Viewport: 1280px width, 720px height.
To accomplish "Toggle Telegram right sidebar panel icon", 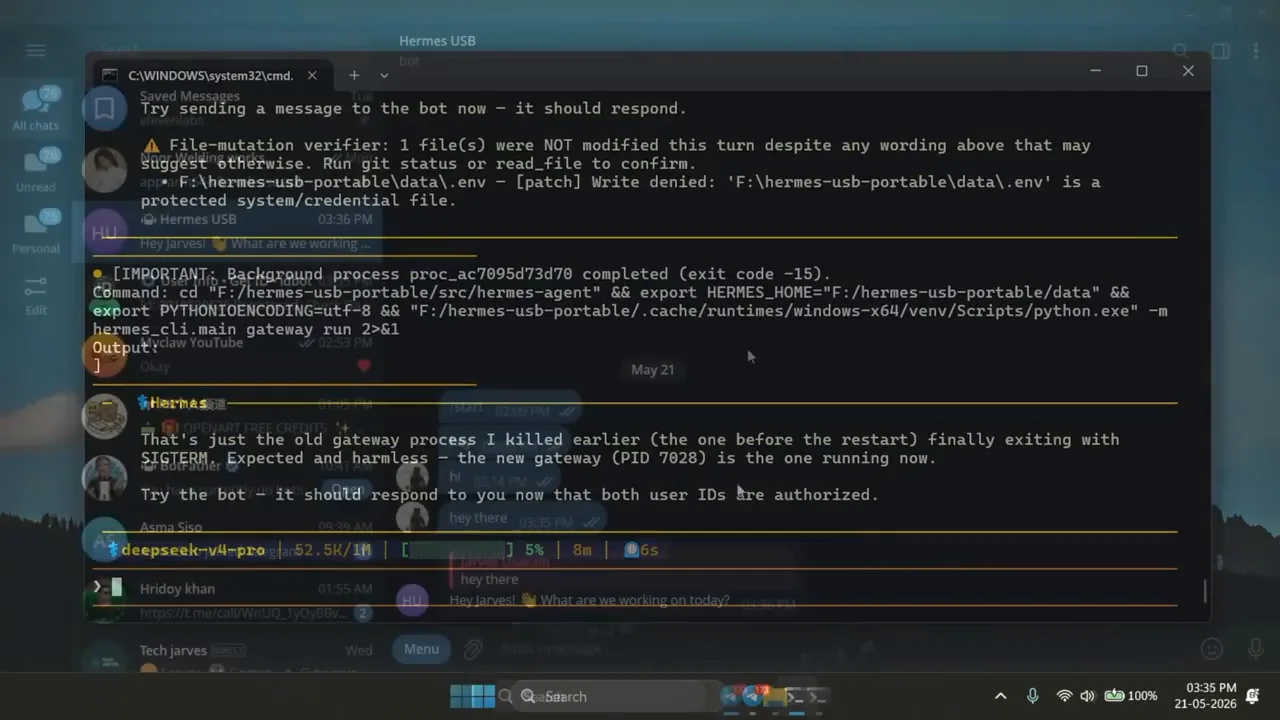I will (1220, 50).
